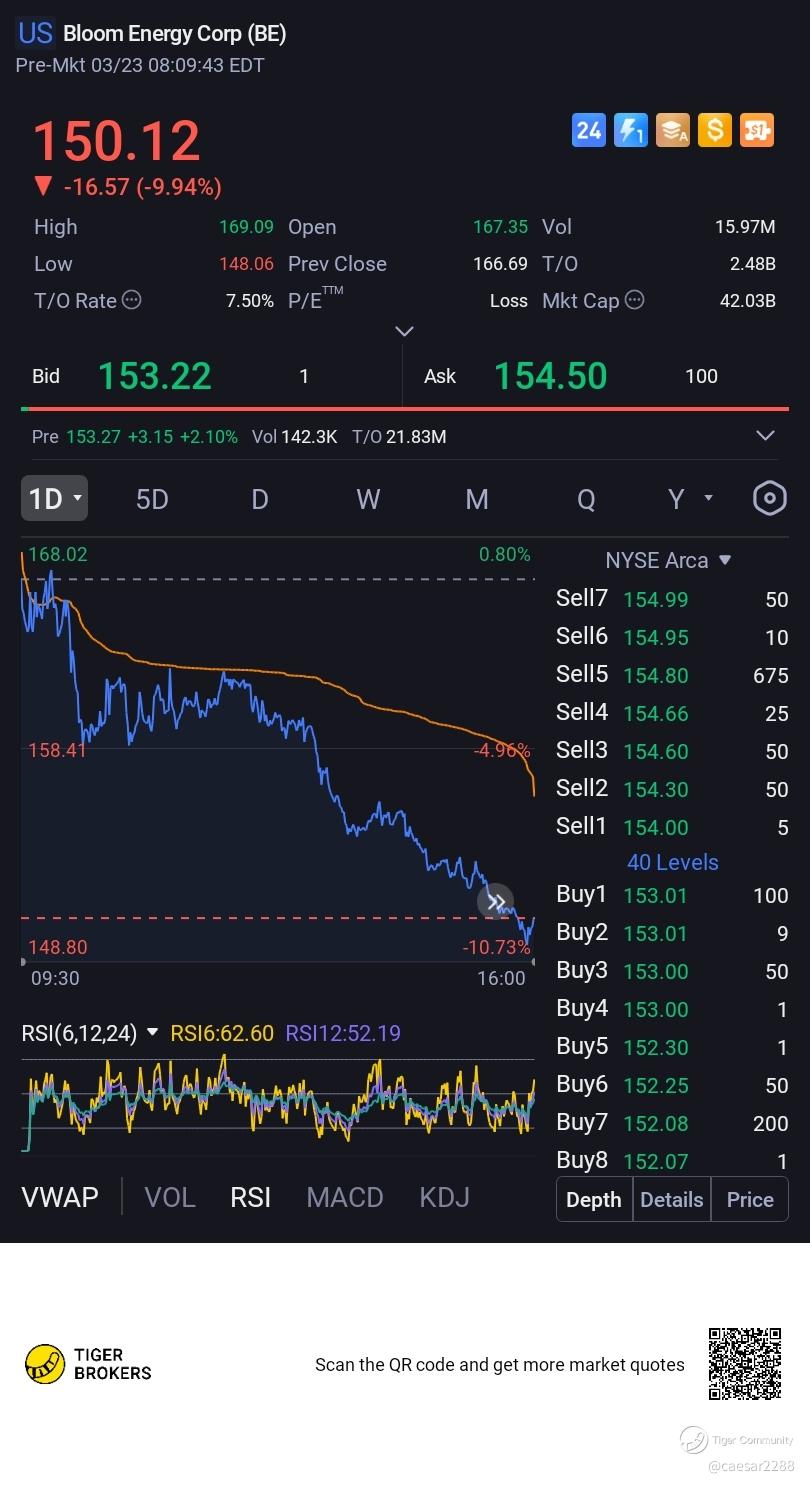Tap the QR code image
Screen dimensions: 810x1485
click(745, 1363)
